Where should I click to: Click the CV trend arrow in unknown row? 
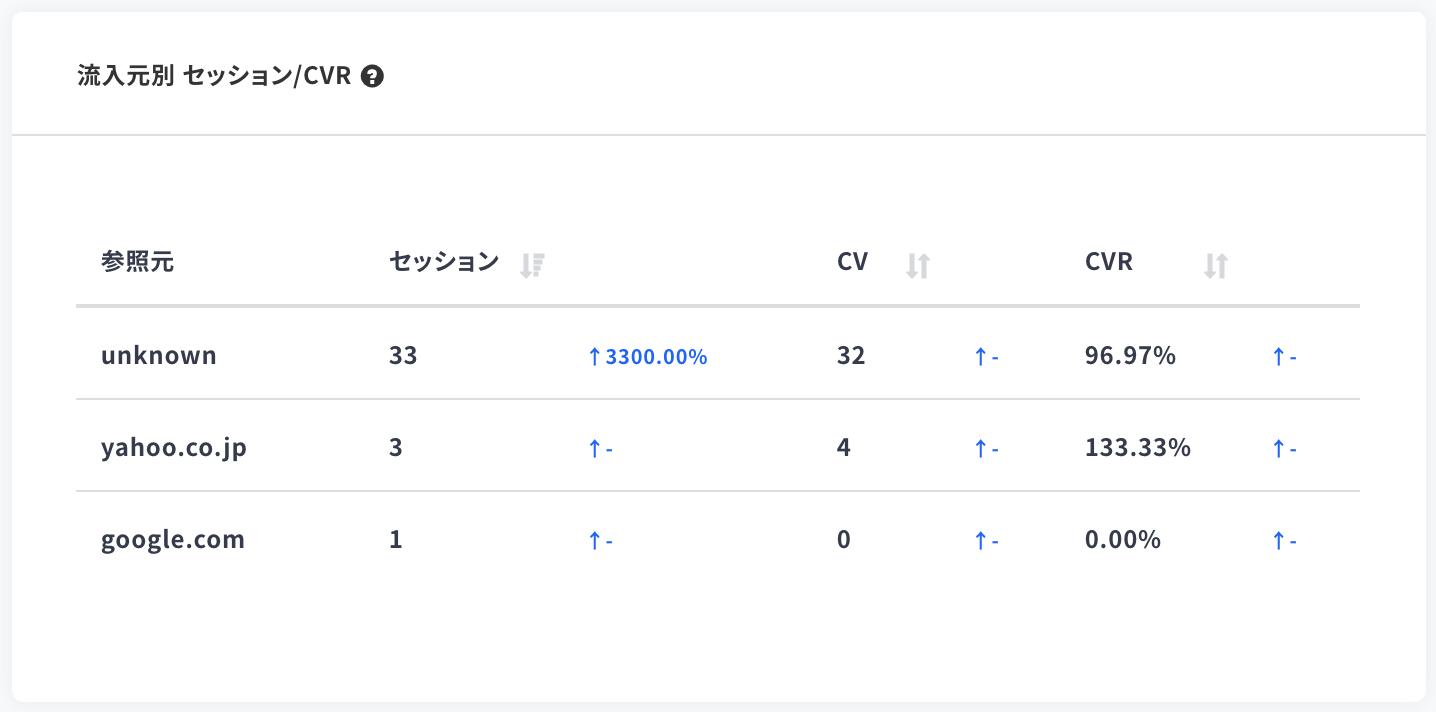coord(987,356)
